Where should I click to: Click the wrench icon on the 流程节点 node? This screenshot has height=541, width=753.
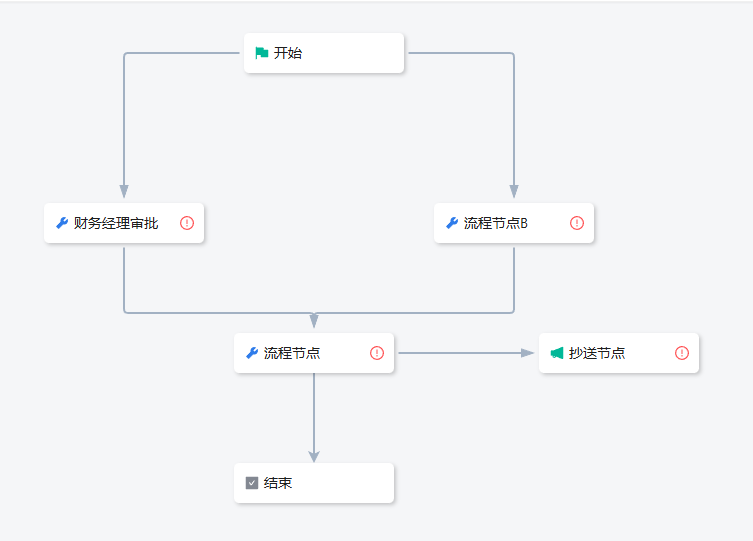252,353
